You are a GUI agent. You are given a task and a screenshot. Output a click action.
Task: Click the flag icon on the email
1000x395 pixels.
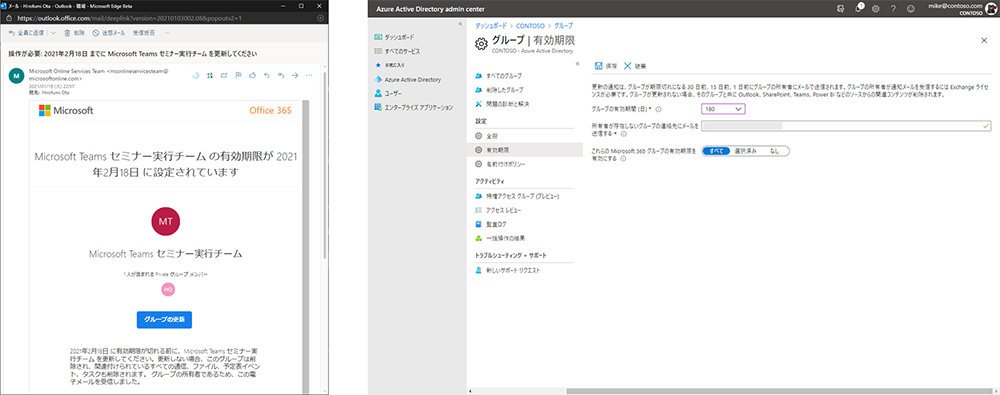tap(238, 75)
